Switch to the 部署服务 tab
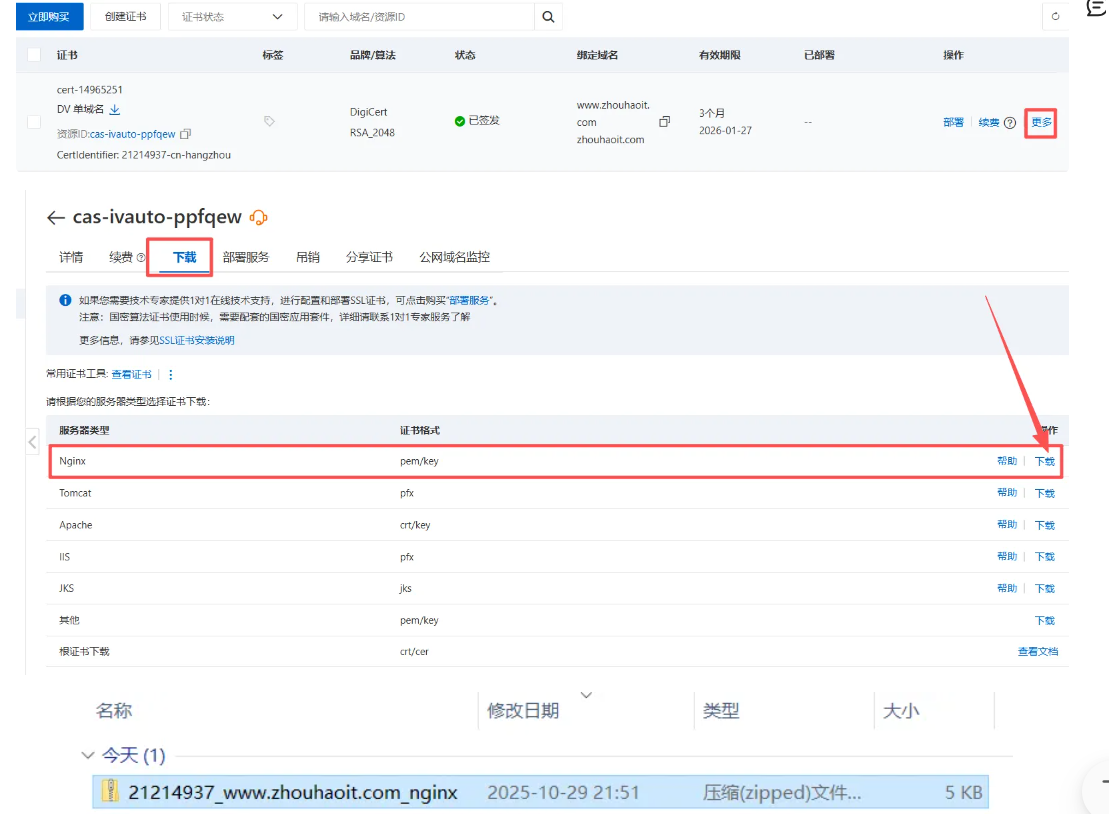 coord(246,257)
